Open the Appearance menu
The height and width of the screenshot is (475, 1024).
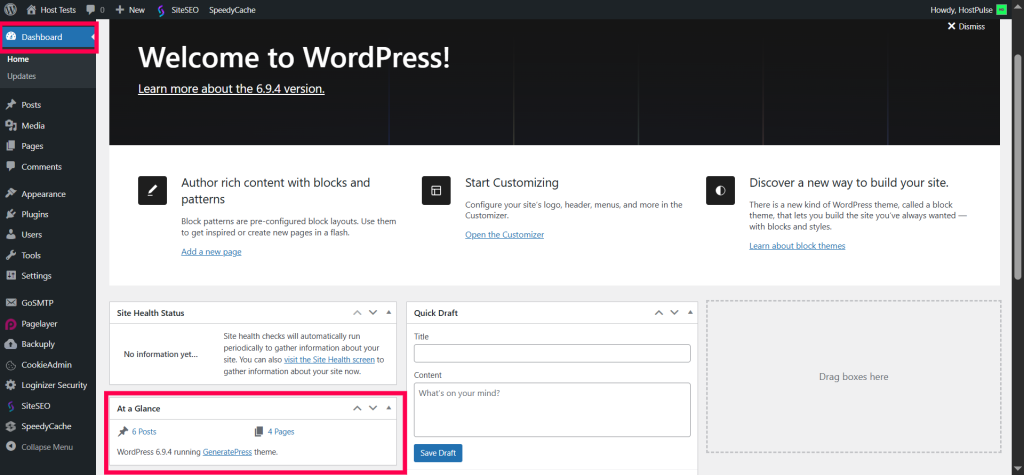click(43, 194)
